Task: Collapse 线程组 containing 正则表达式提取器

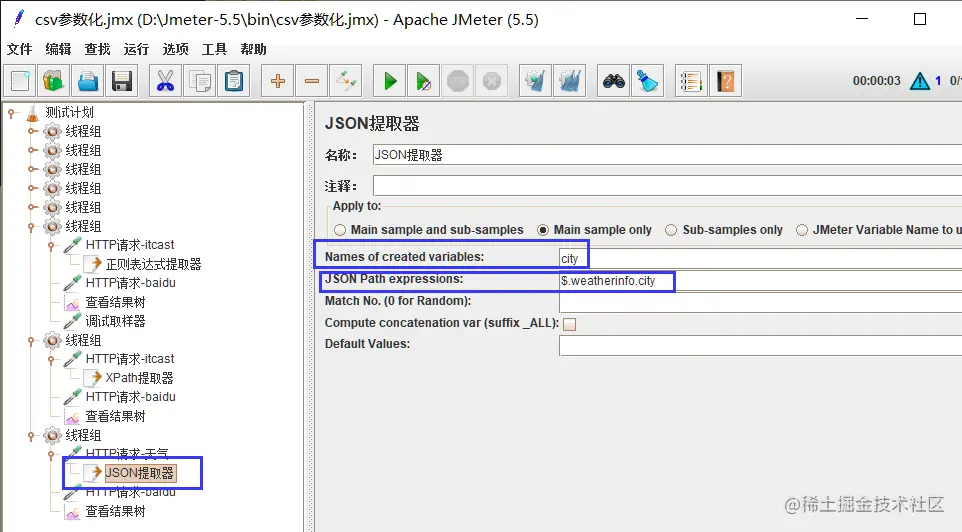Action: click(31, 226)
